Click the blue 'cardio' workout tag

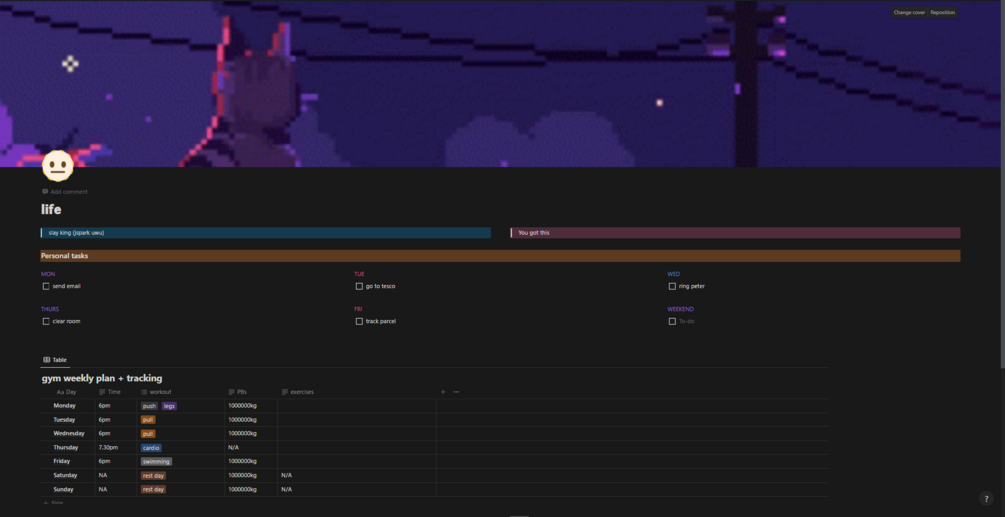(151, 448)
